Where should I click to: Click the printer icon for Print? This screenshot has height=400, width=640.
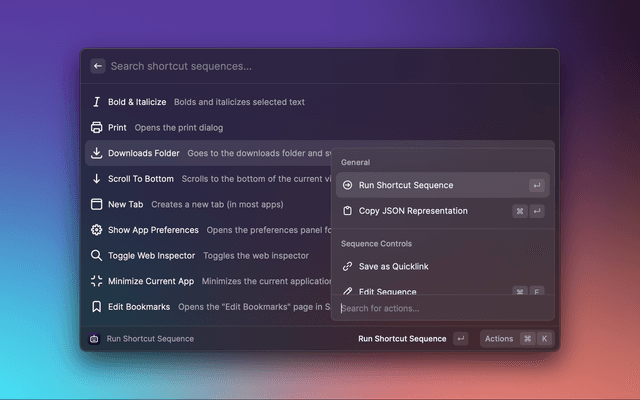[x=96, y=128]
